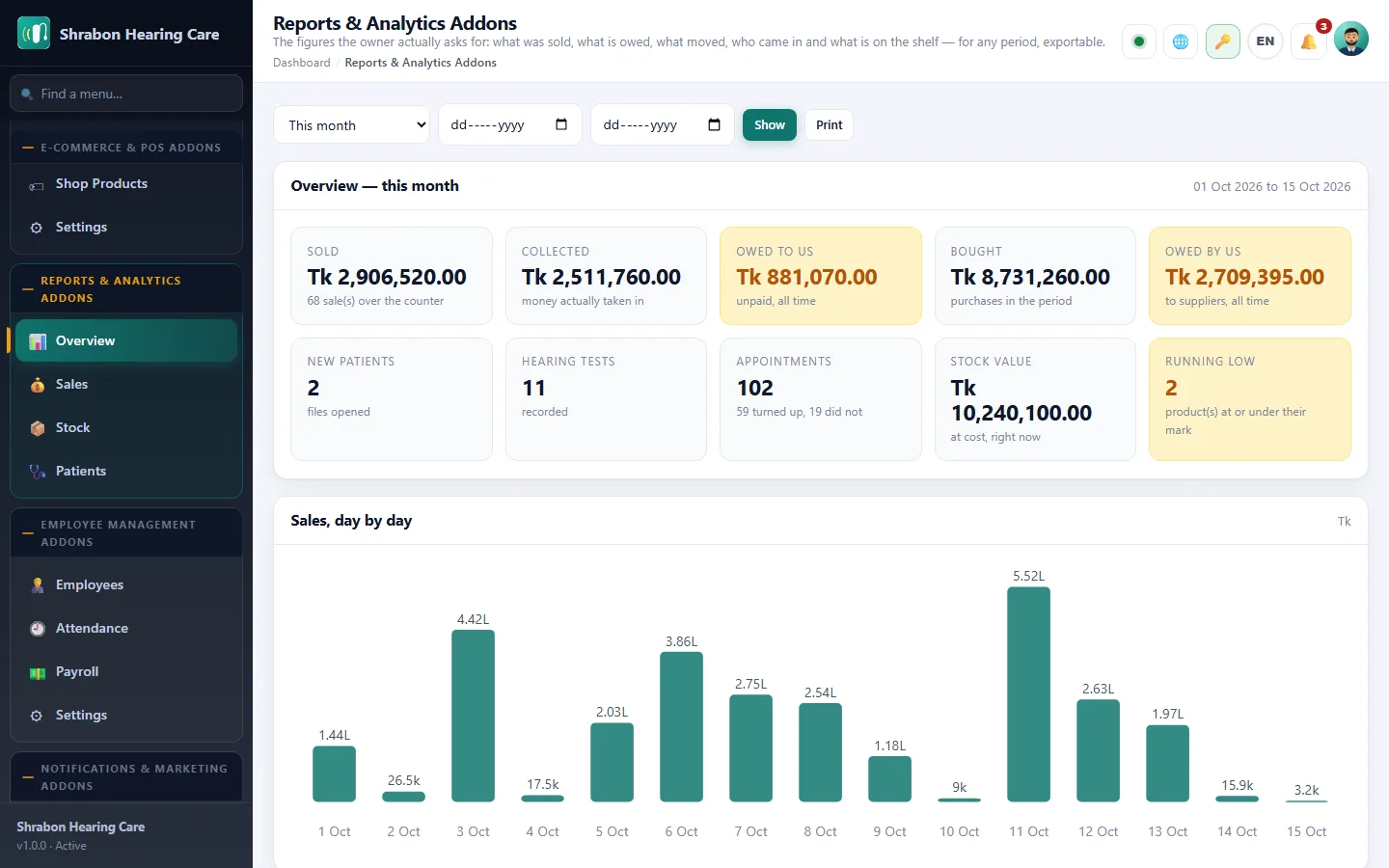Click the Shop Products tag icon
Screen dimensions: 1389x868
(37, 185)
